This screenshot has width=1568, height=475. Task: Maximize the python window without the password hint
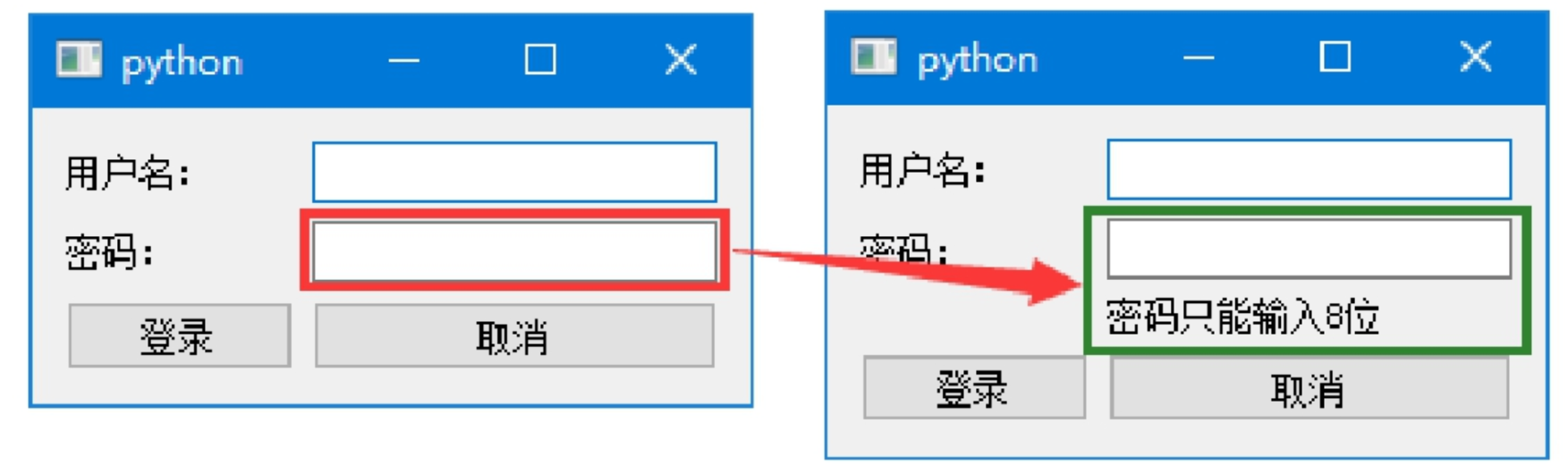point(539,60)
